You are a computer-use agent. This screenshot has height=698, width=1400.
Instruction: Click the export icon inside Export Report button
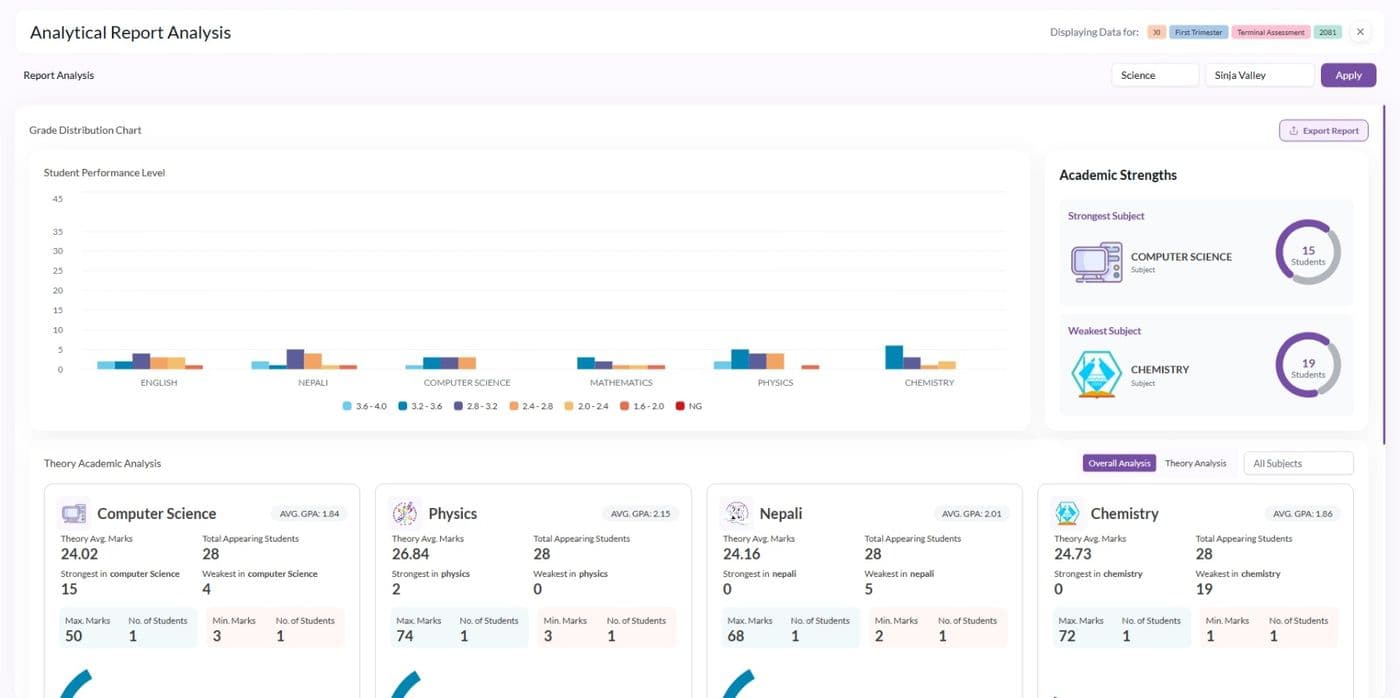(1293, 131)
